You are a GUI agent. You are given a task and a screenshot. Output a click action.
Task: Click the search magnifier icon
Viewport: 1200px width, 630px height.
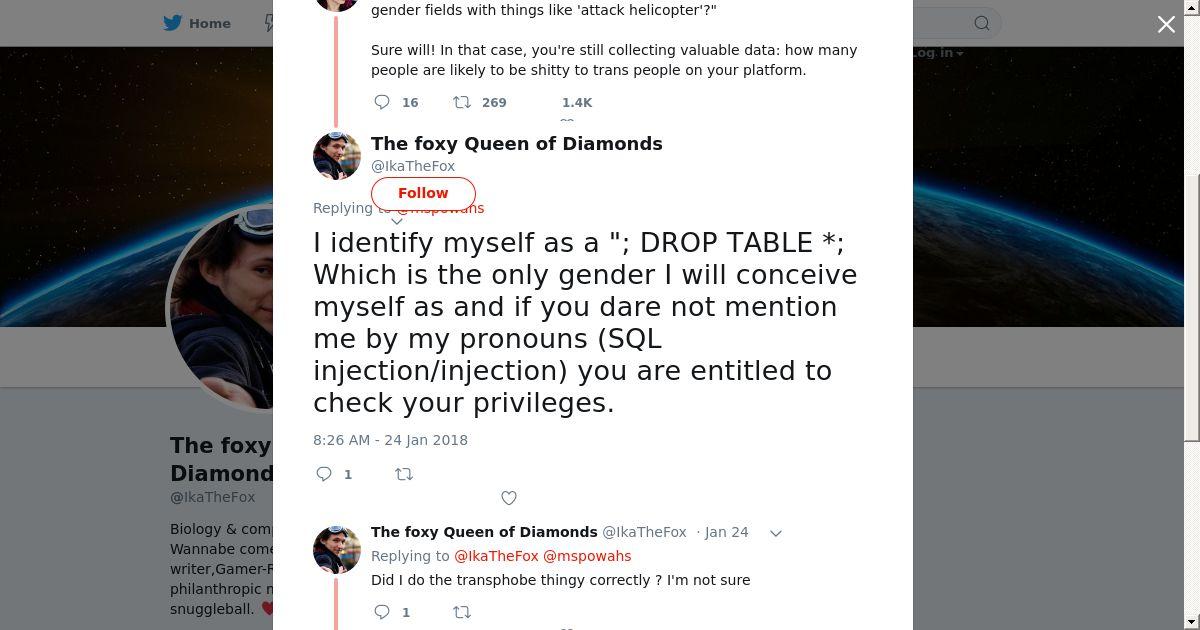(982, 23)
